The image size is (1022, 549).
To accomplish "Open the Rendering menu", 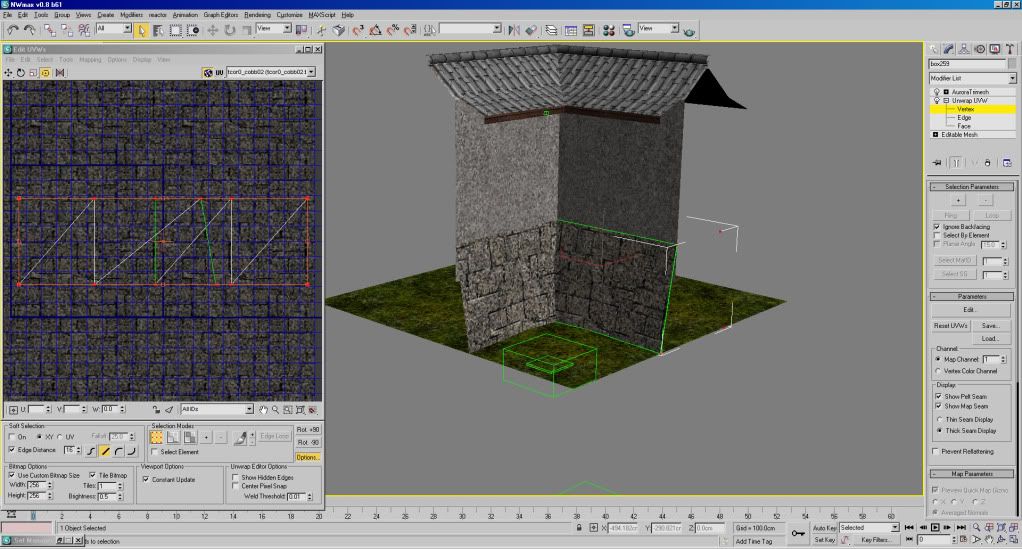I will pyautogui.click(x=257, y=15).
